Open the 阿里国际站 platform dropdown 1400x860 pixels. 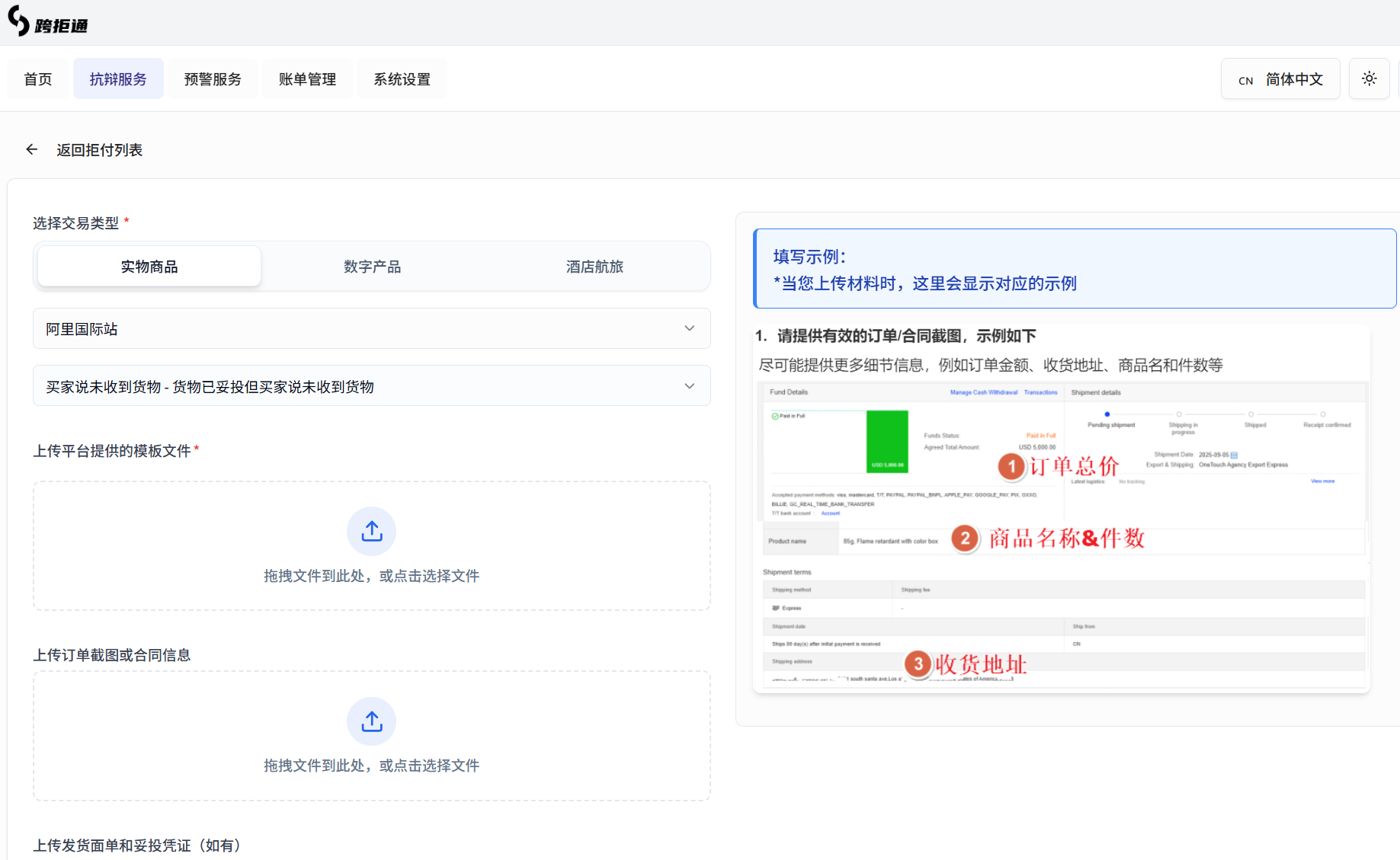coord(358,328)
